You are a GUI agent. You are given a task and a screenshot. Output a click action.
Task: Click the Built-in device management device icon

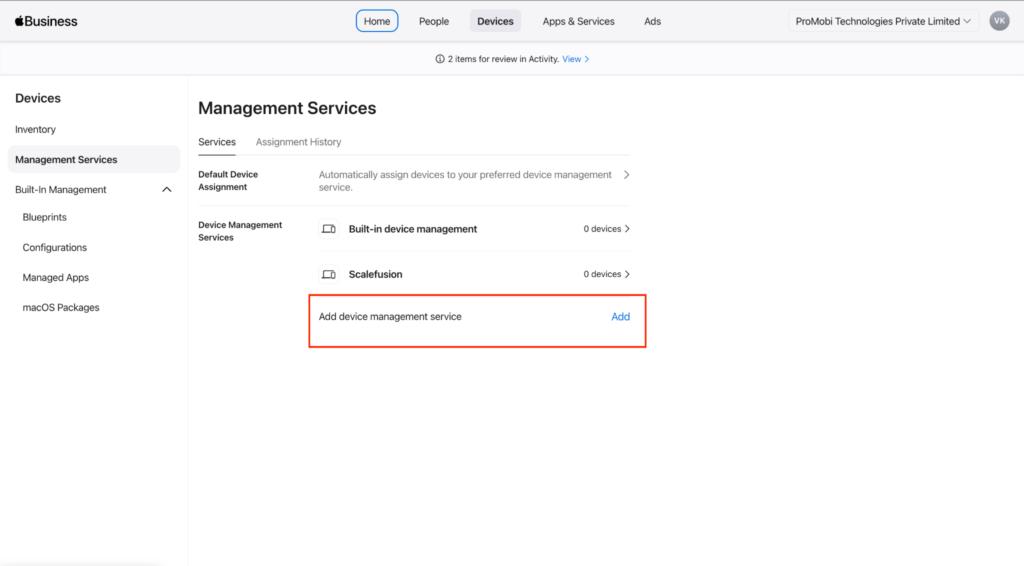pyautogui.click(x=328, y=229)
